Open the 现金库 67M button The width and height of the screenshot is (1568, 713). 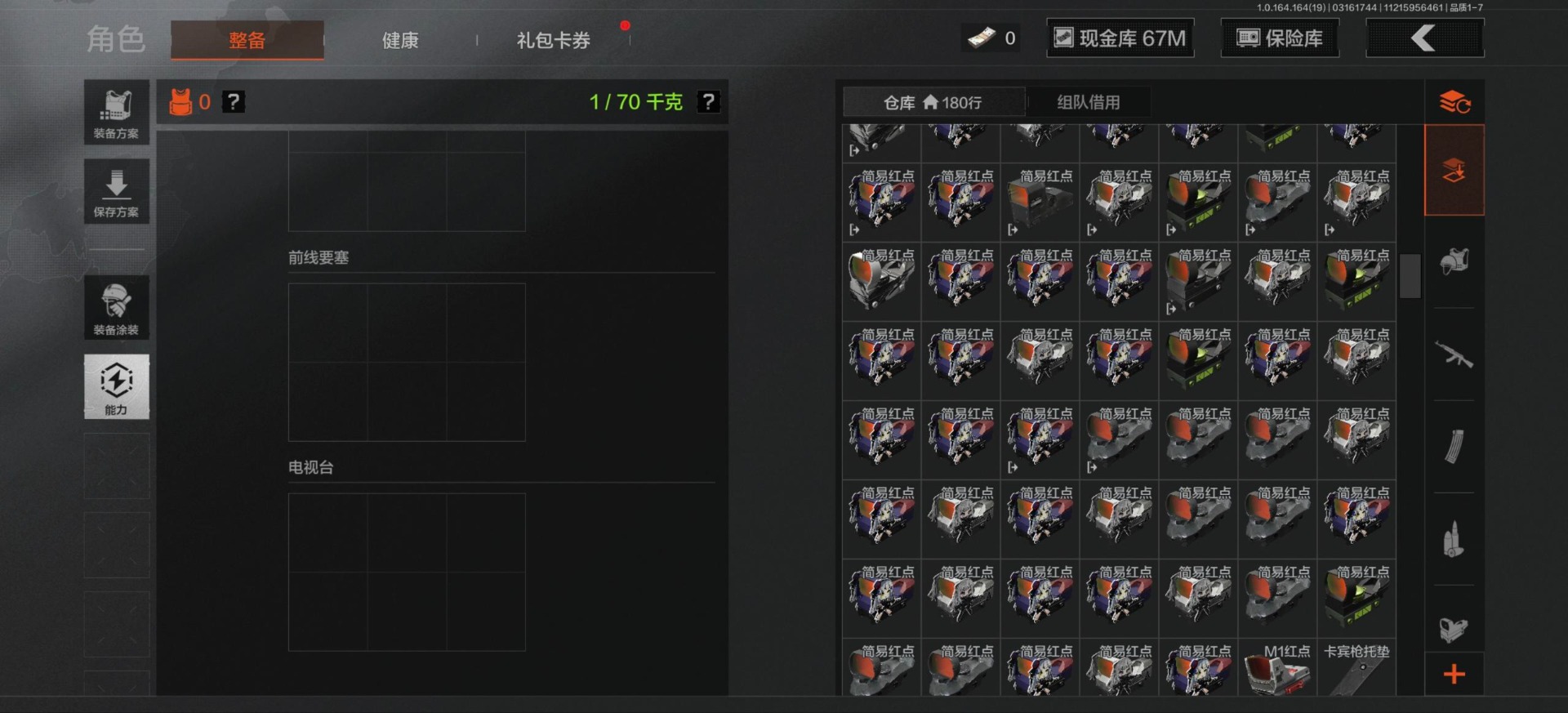1120,38
